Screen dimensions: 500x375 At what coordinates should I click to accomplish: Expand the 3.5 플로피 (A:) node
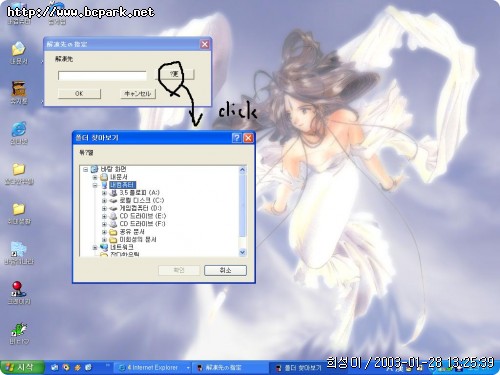point(104,193)
